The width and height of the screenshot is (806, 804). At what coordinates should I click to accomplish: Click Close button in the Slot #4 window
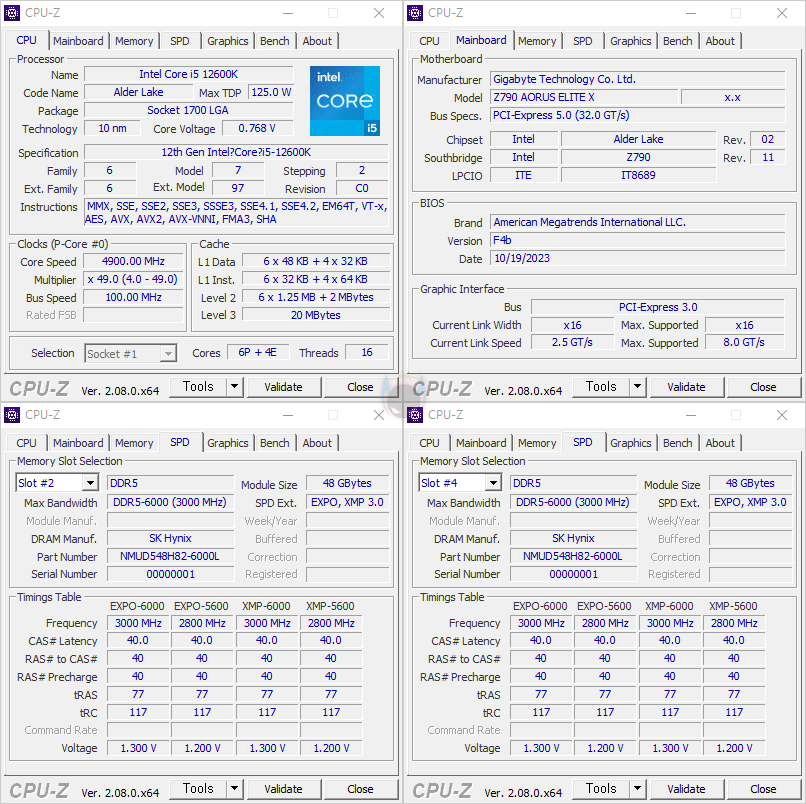click(763, 789)
